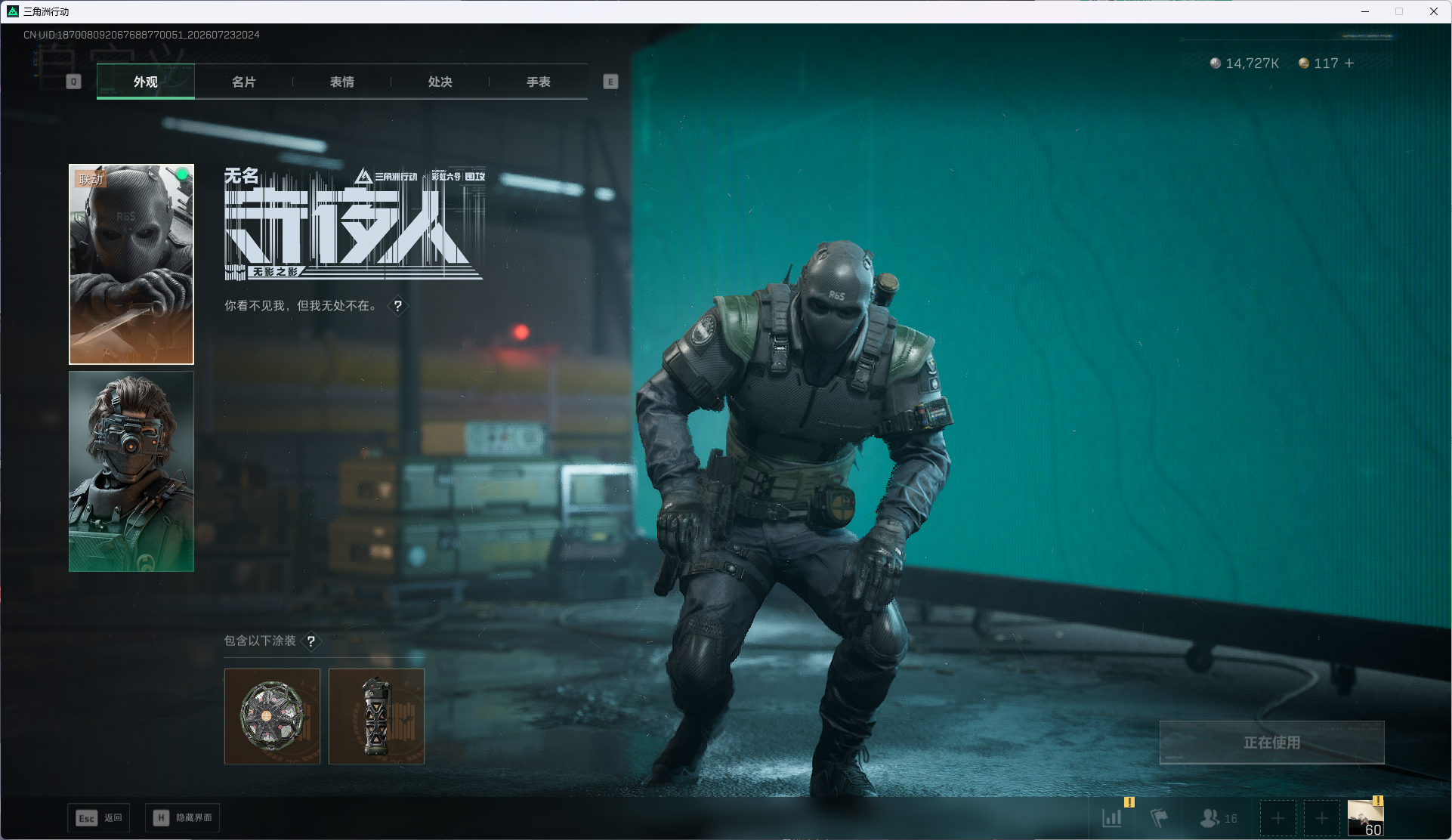The width and height of the screenshot is (1452, 840).
Task: Click the first empty squad slot plus
Action: [x=1277, y=818]
